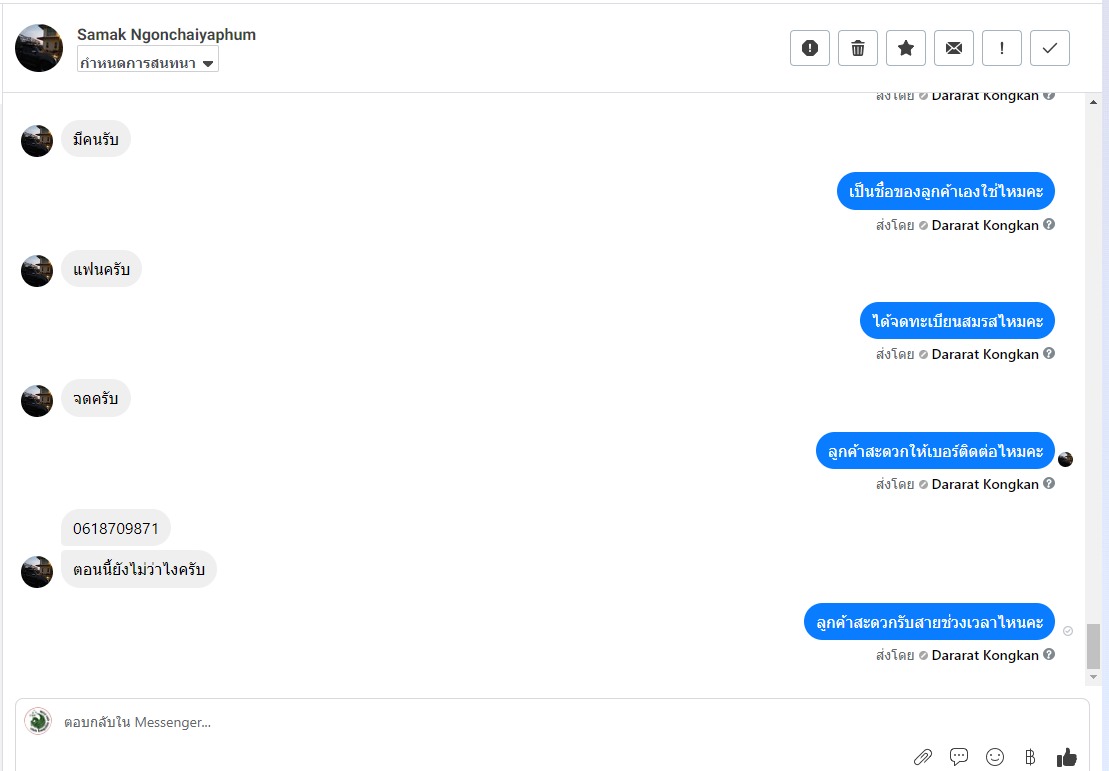Star this conversation as follow-up
This screenshot has height=771, width=1109.
906,48
